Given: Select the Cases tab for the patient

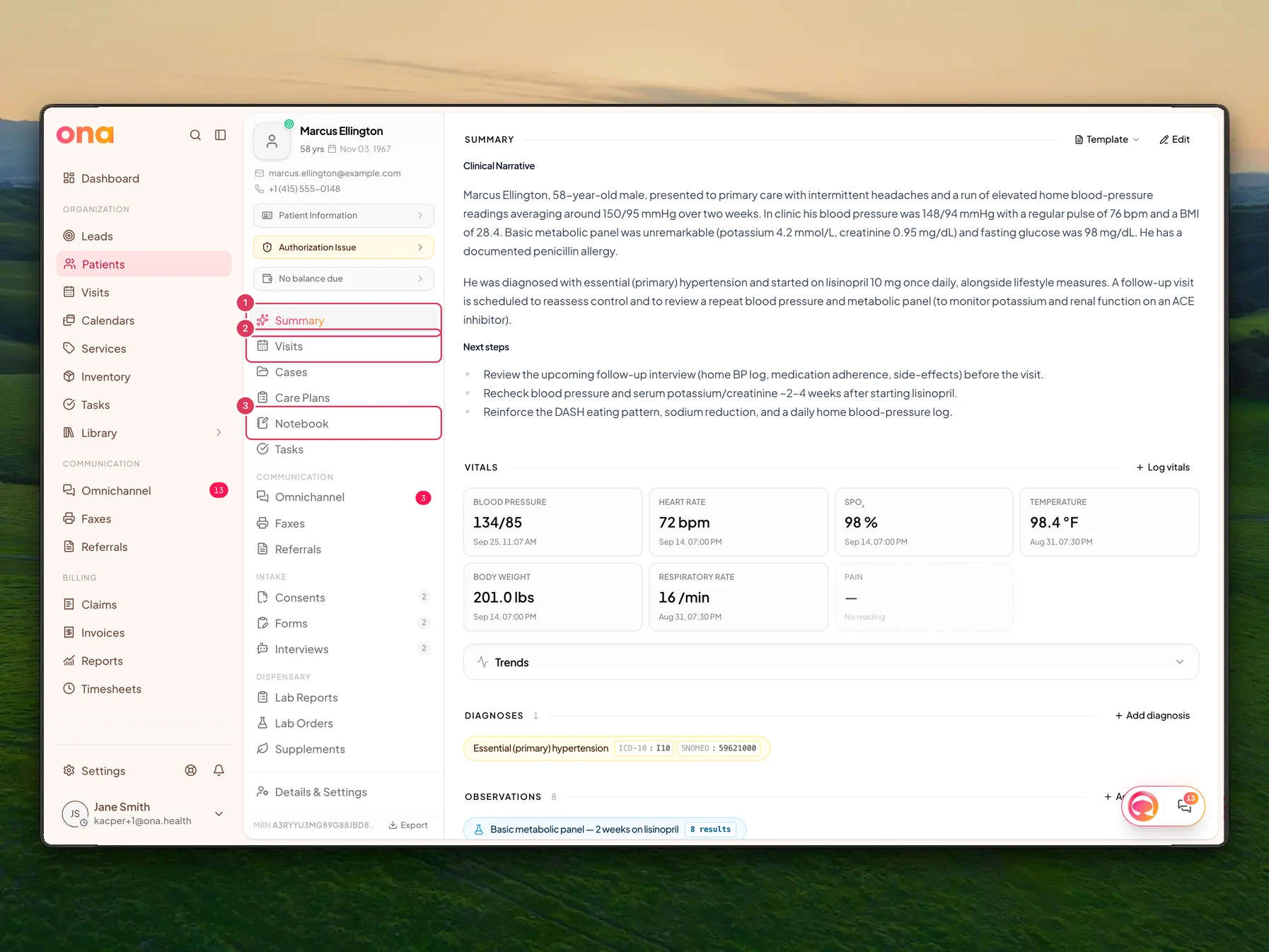Looking at the screenshot, I should click(x=344, y=372).
